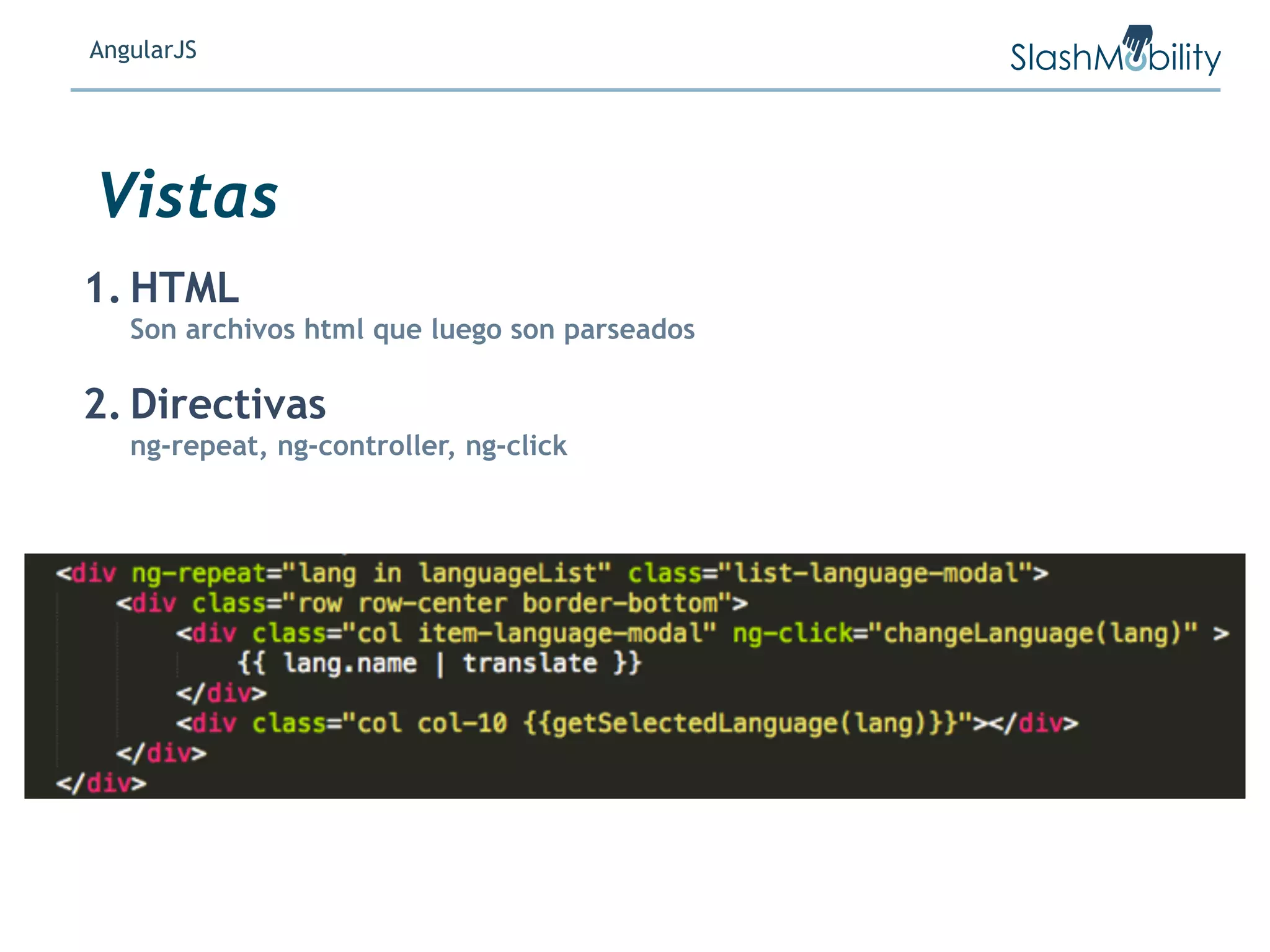Click the code line class="row row-center border-bottom"
The height and width of the screenshot is (952, 1270).
[x=432, y=603]
